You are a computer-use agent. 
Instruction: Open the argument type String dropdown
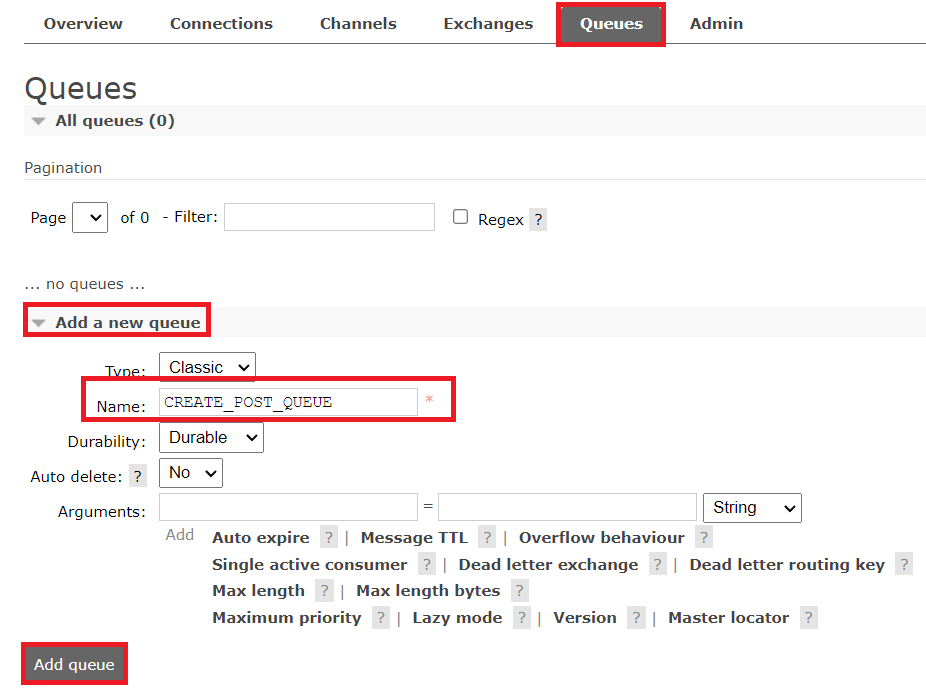pyautogui.click(x=752, y=508)
